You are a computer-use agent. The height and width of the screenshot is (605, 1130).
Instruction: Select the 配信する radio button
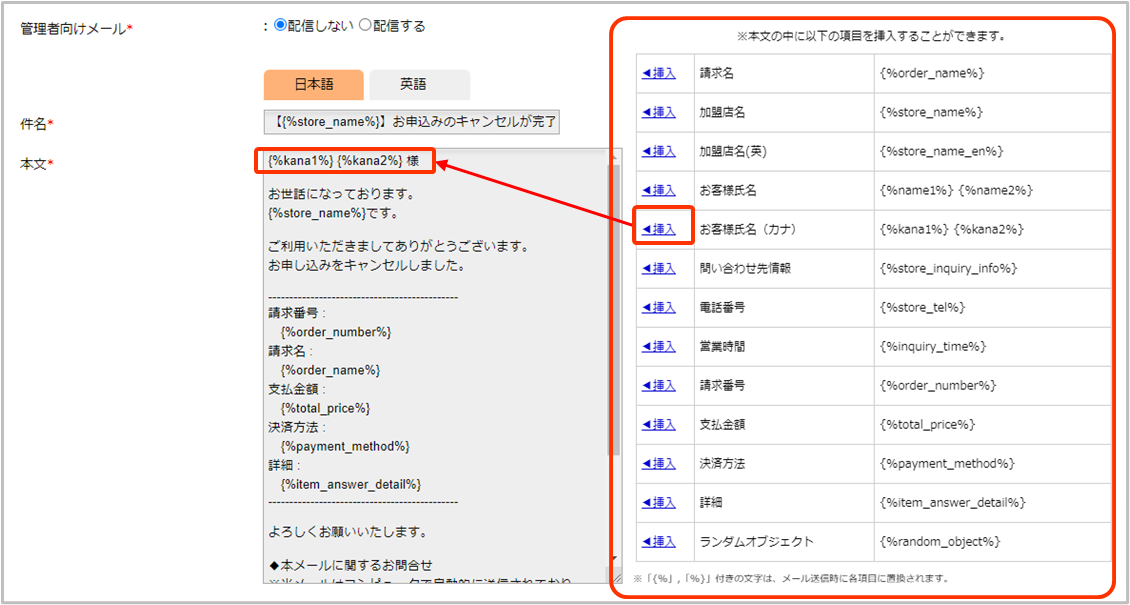[x=365, y=27]
